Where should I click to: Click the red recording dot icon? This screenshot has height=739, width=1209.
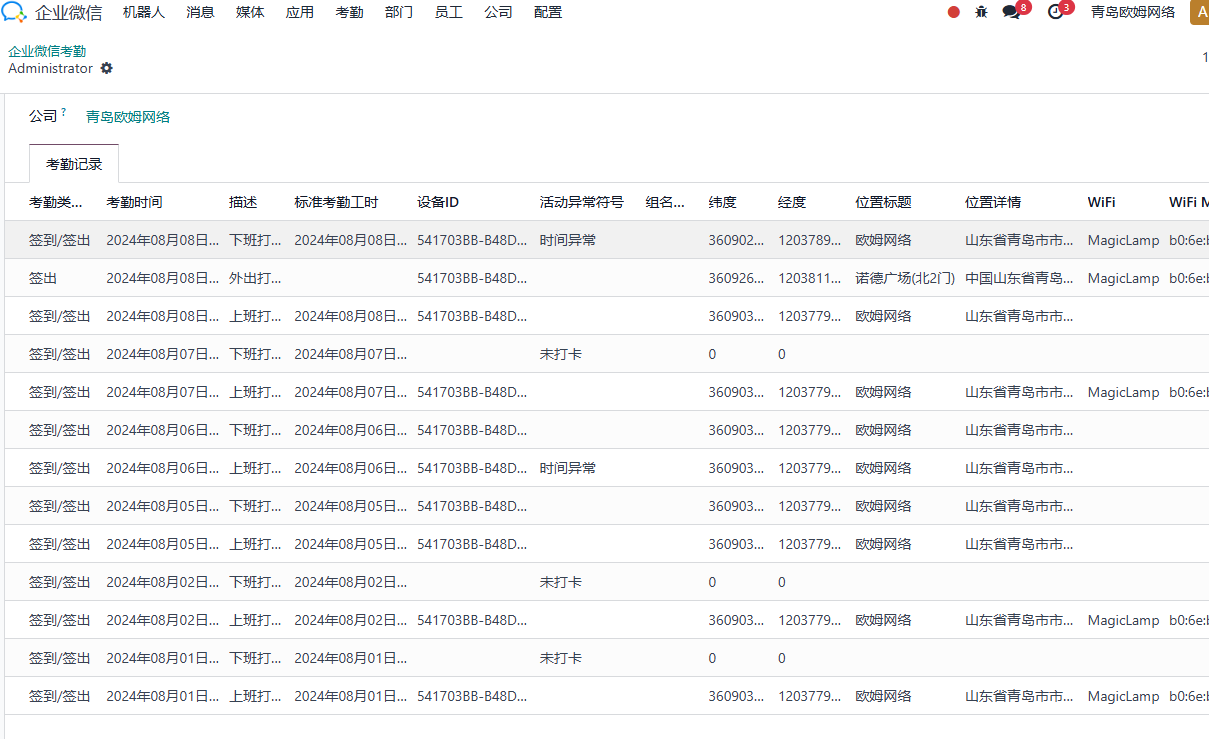click(953, 12)
